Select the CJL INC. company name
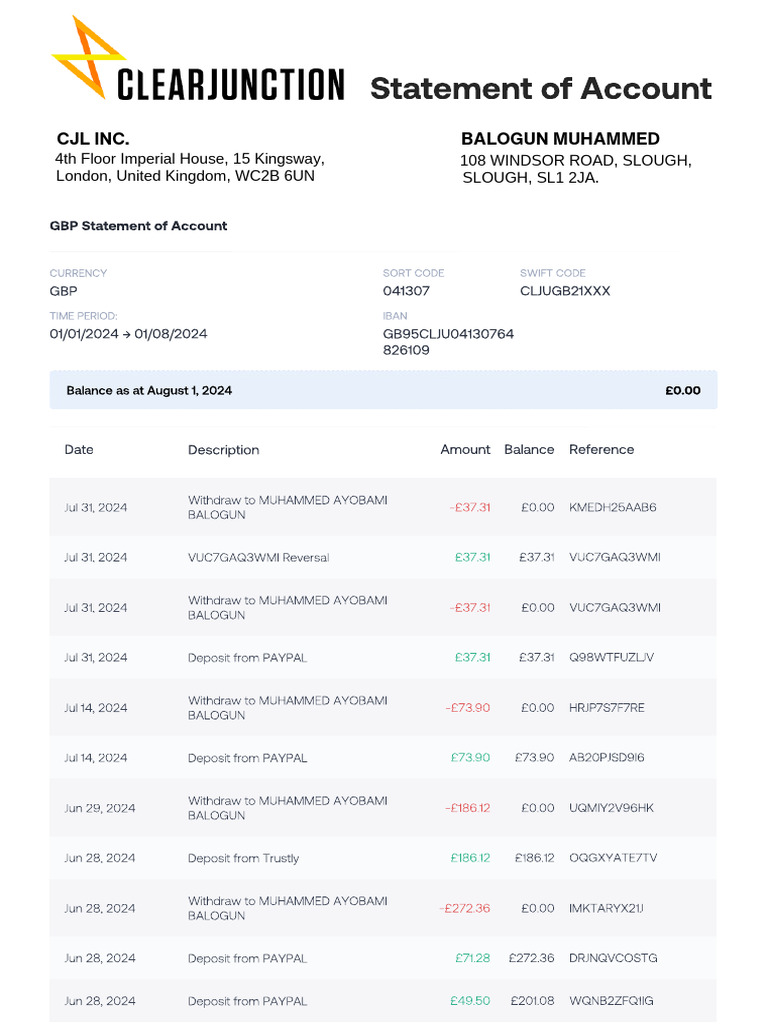Image resolution: width=768 pixels, height=1024 pixels. pos(93,139)
